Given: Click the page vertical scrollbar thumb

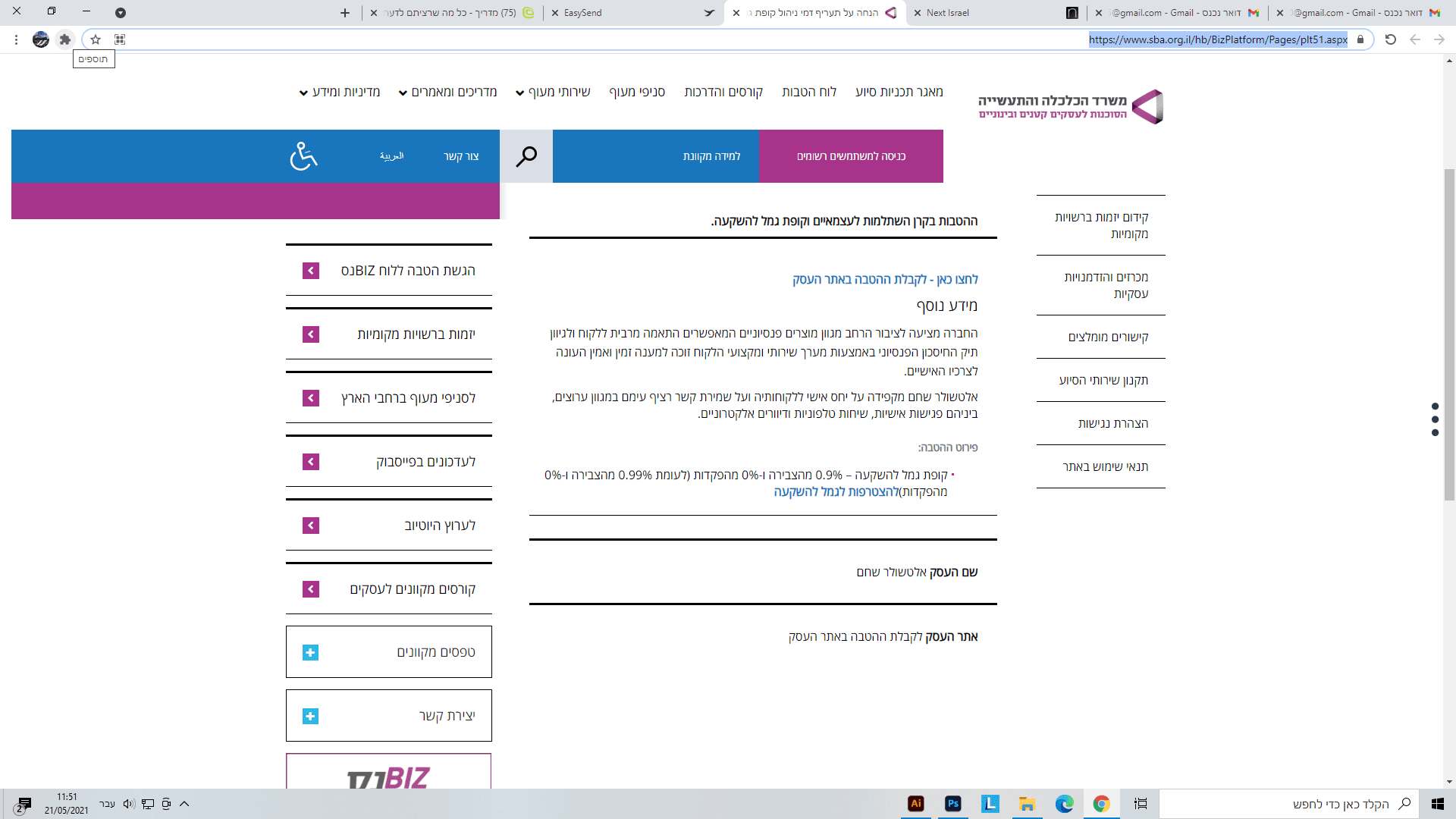Looking at the screenshot, I should [1449, 334].
